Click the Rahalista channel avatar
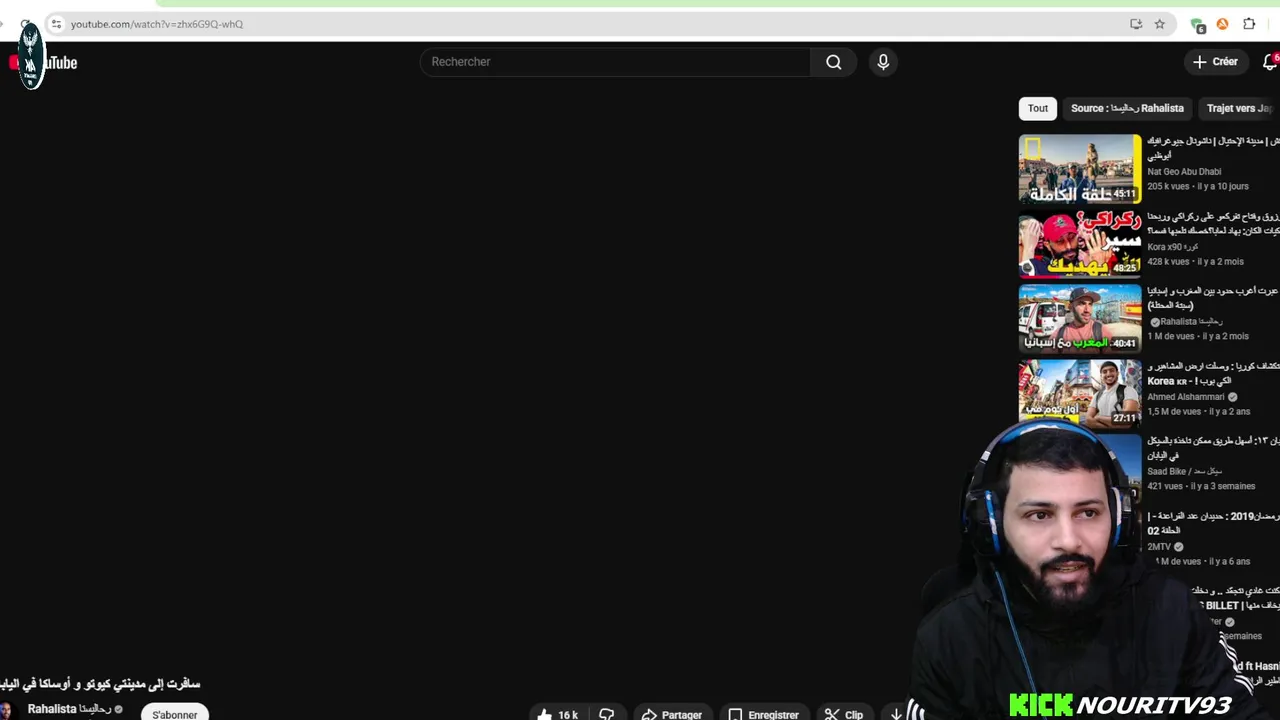Screen dimensions: 1280x720 click(6, 711)
